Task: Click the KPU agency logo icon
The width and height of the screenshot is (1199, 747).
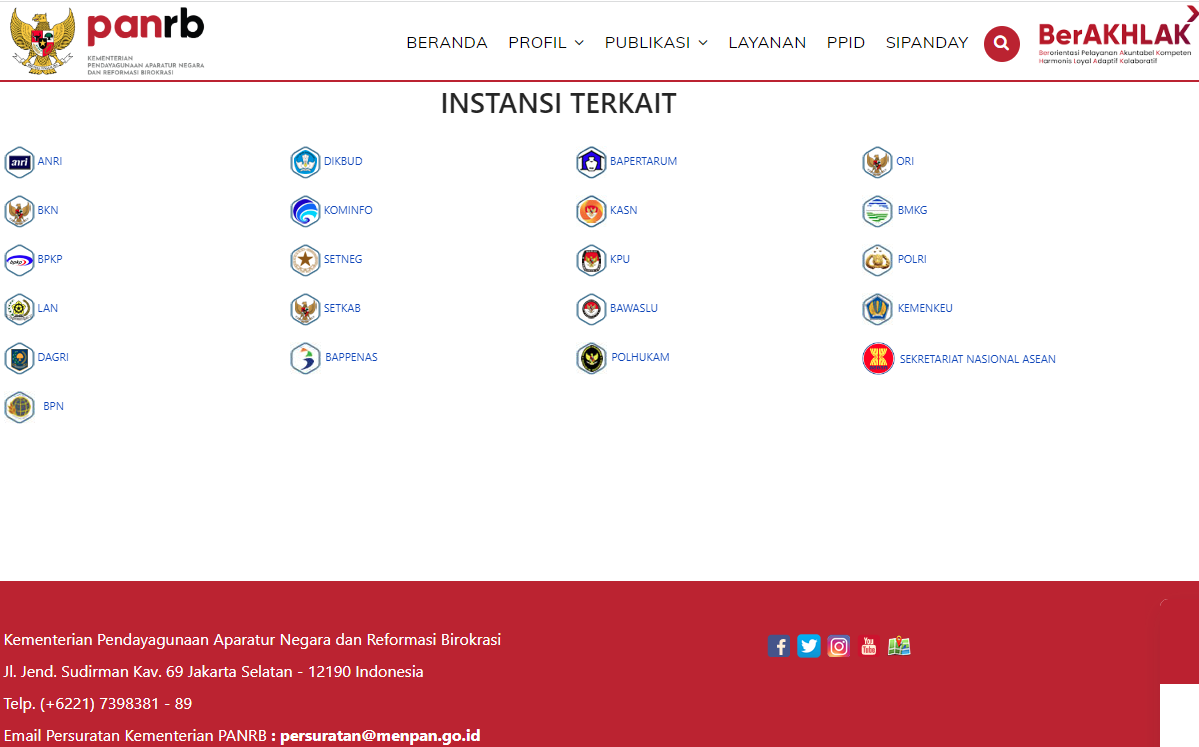Action: [x=591, y=260]
